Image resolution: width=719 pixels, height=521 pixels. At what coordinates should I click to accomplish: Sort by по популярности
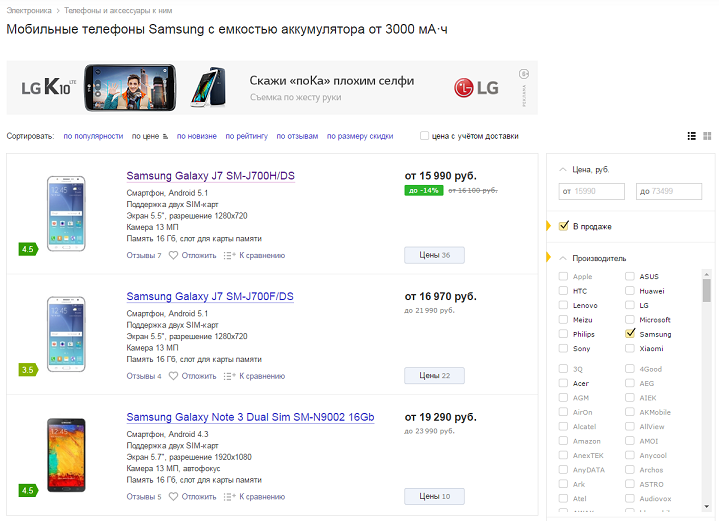click(93, 136)
